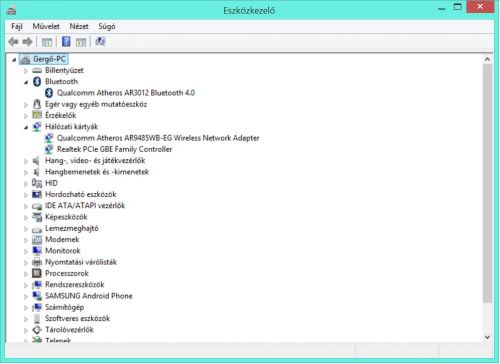
Task: Click the scrollbar down arrow
Action: (x=487, y=337)
